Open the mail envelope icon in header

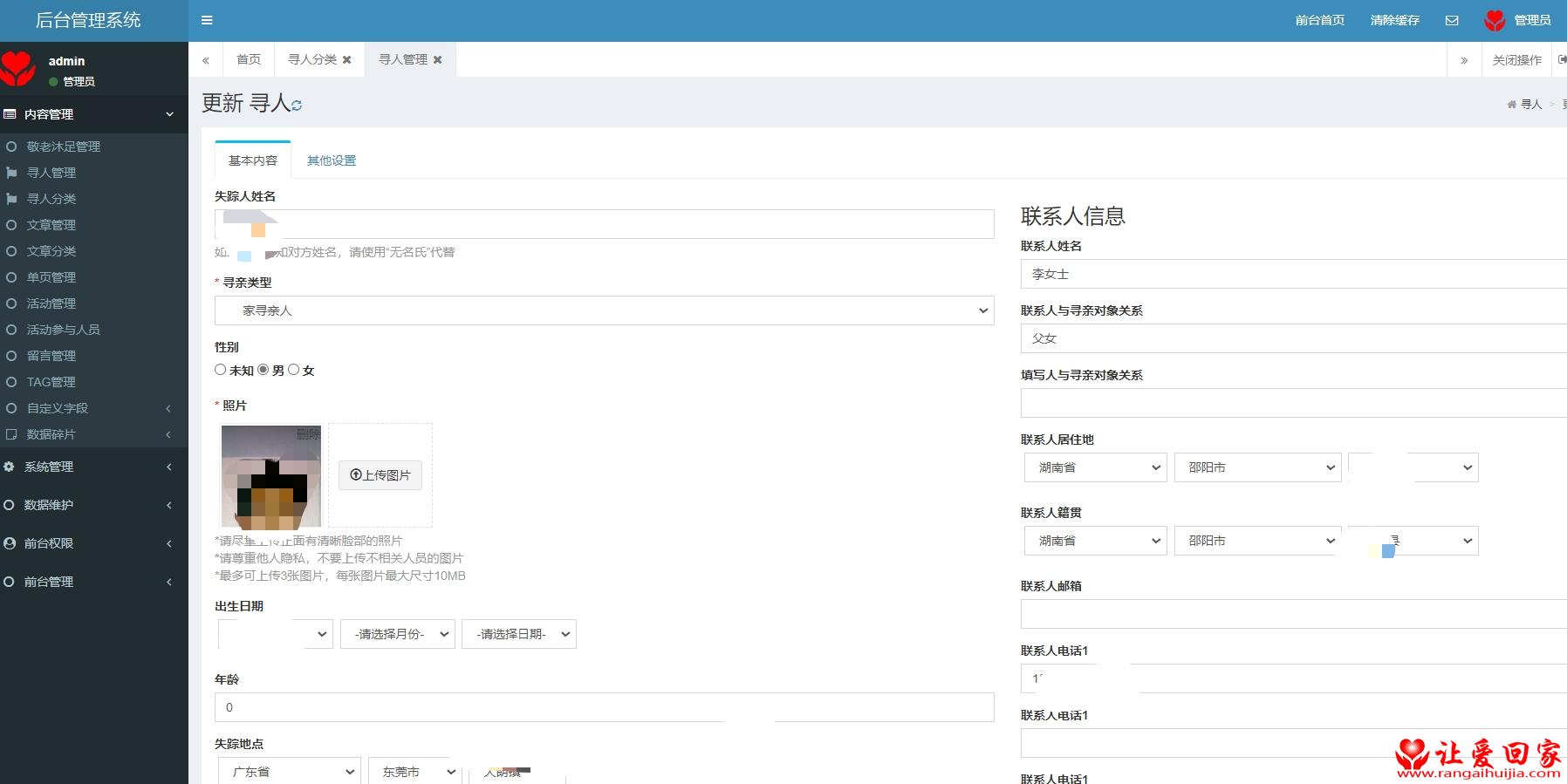coord(1452,20)
